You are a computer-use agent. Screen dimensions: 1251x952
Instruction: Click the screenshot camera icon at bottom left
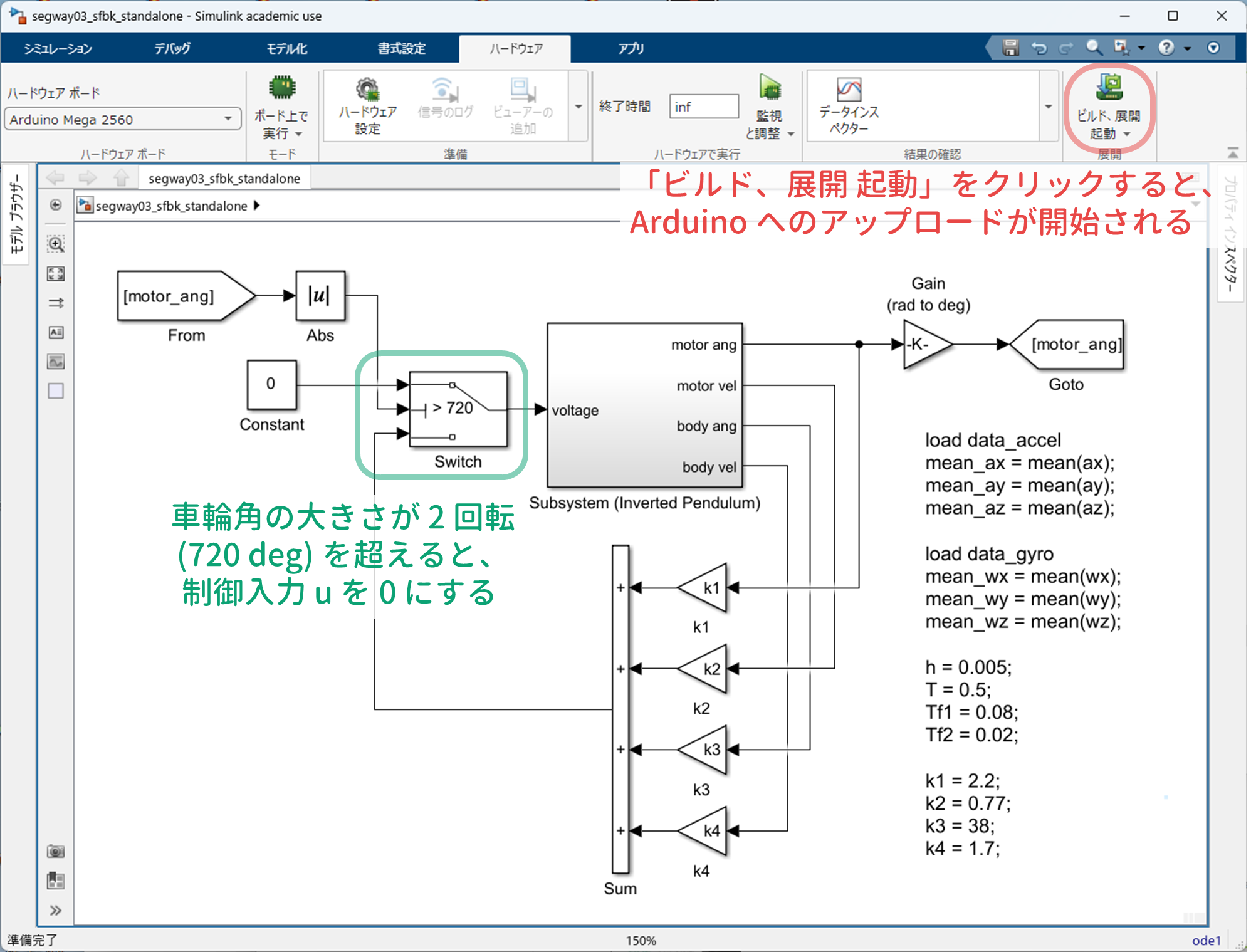tap(56, 851)
